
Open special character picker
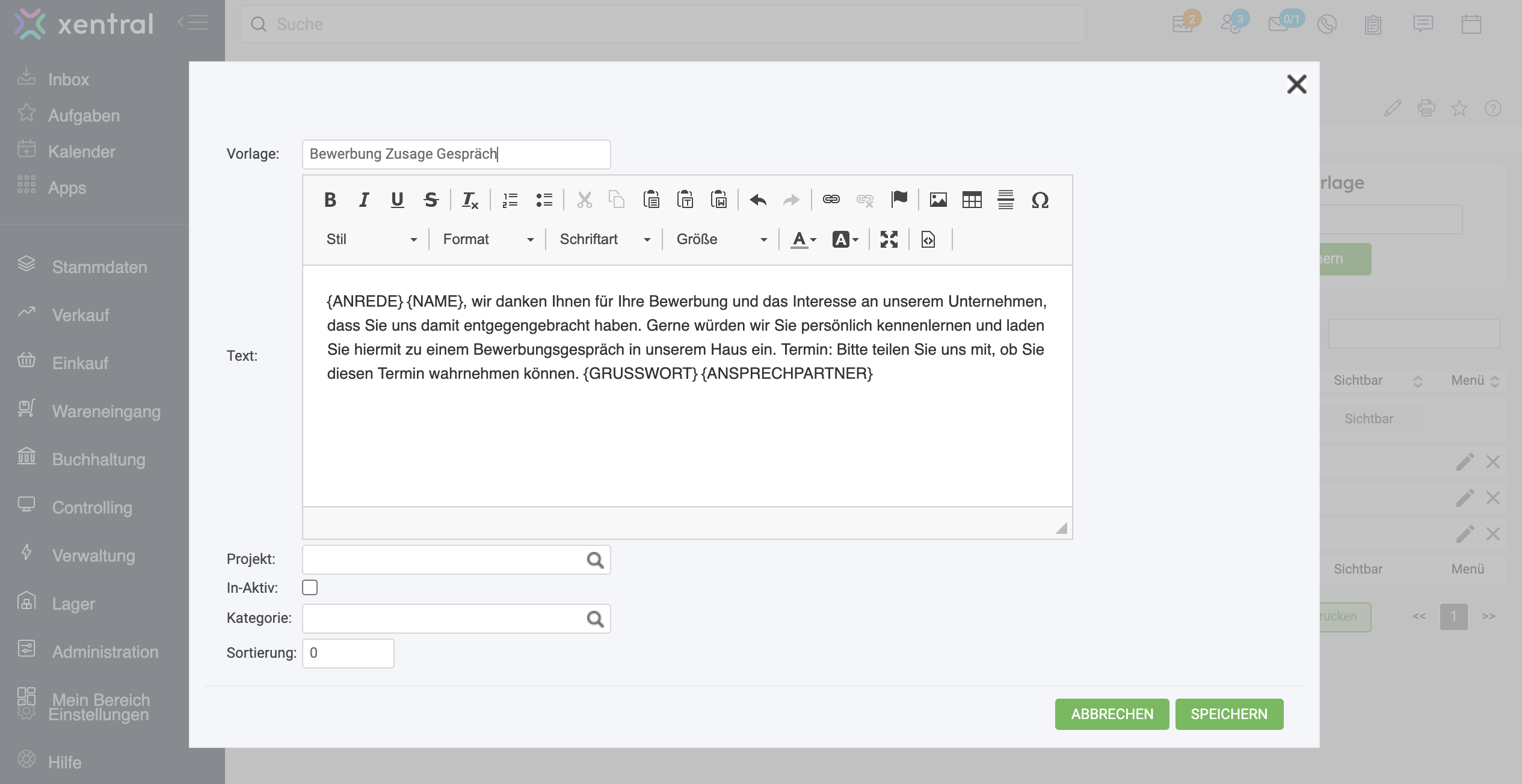point(1040,200)
